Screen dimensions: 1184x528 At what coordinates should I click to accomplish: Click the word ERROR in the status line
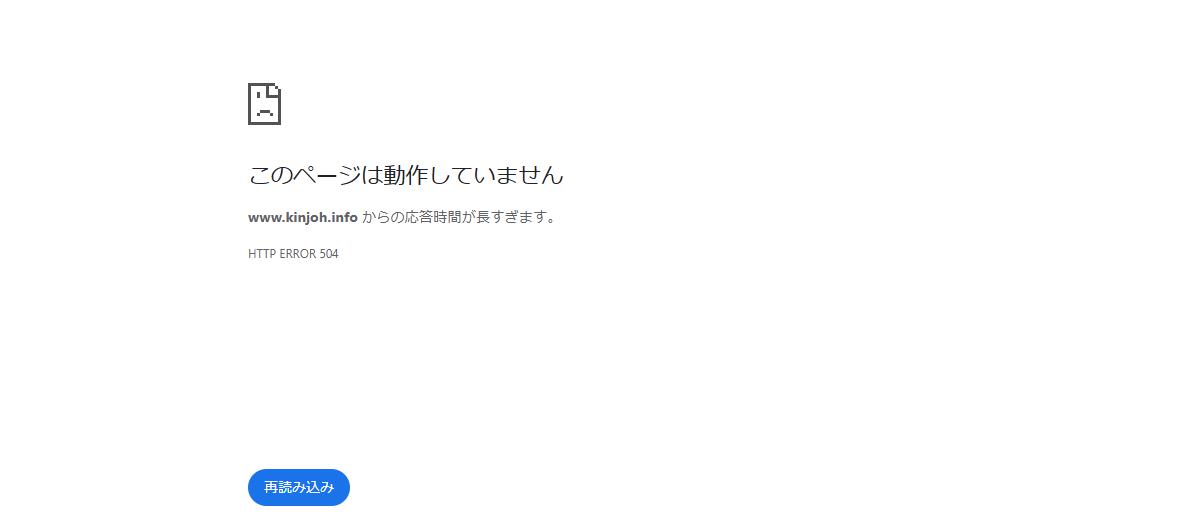pos(298,254)
